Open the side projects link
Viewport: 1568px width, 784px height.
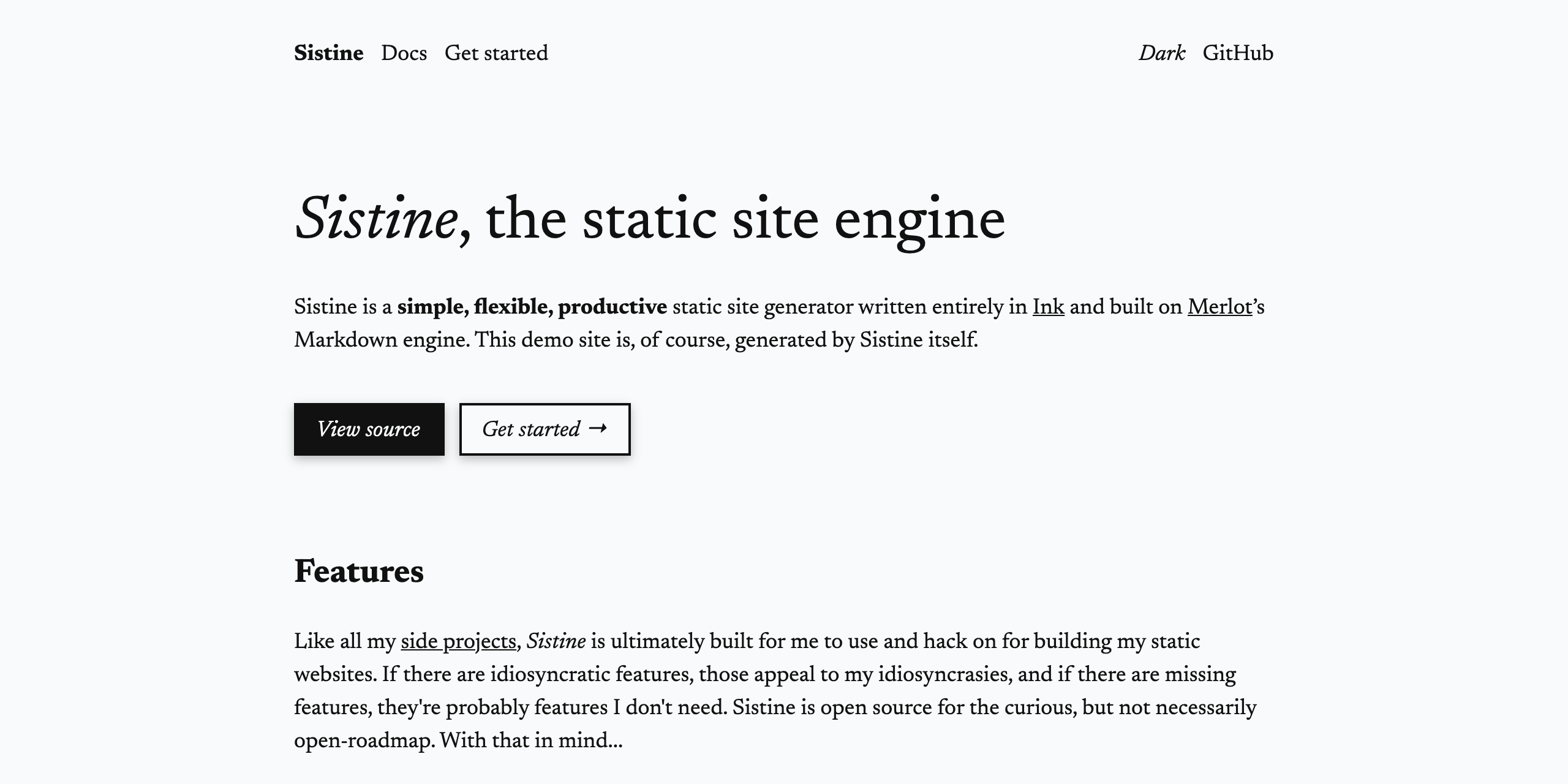coord(458,642)
